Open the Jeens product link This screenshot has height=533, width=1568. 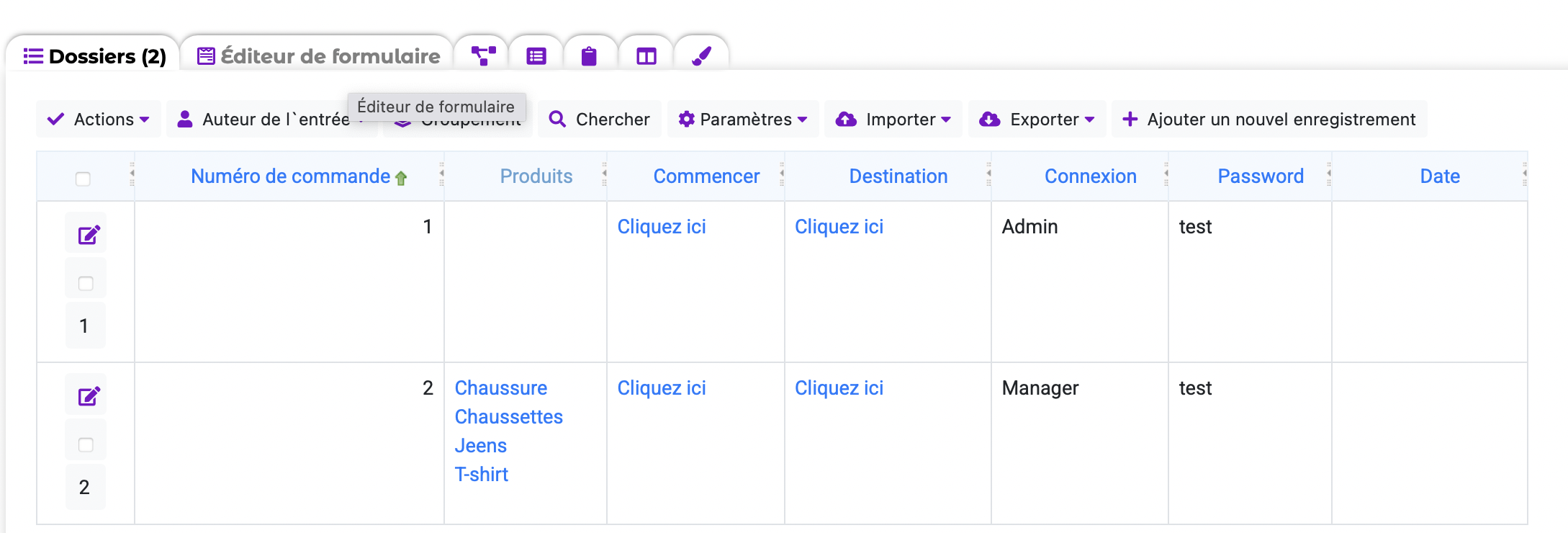[481, 446]
